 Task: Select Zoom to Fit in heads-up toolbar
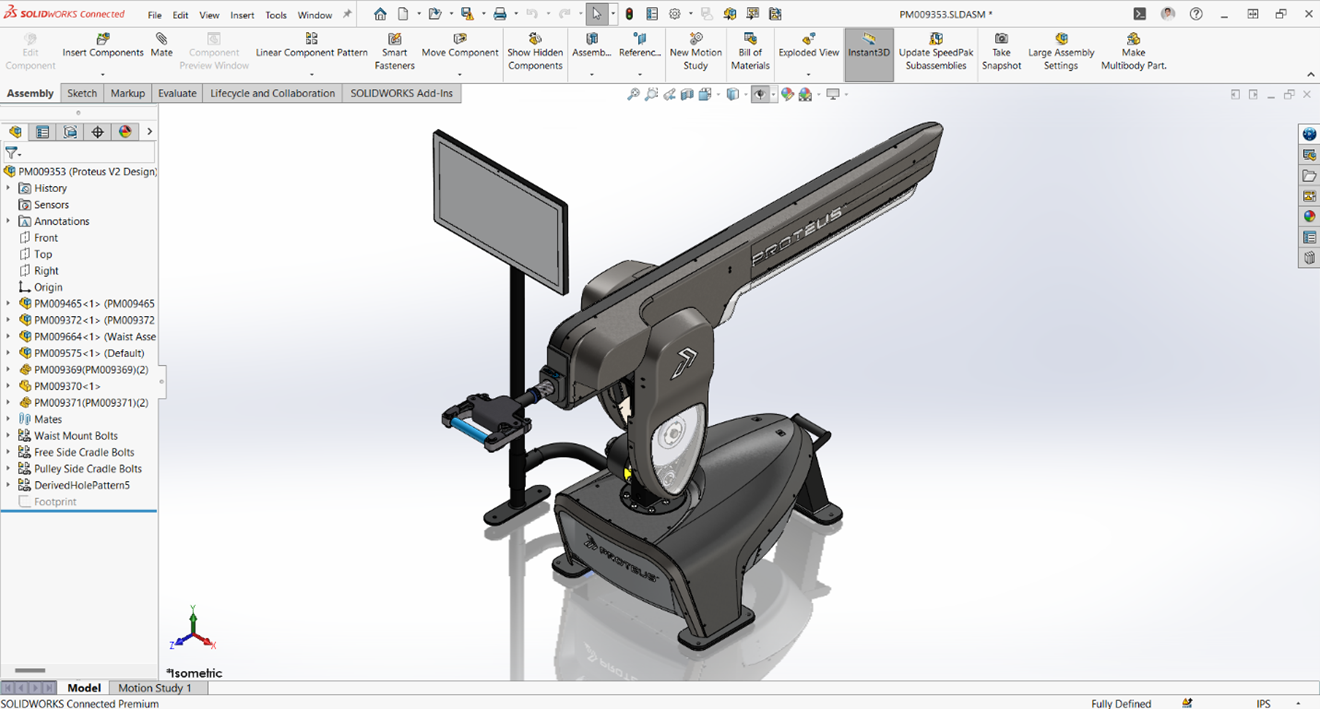point(631,94)
